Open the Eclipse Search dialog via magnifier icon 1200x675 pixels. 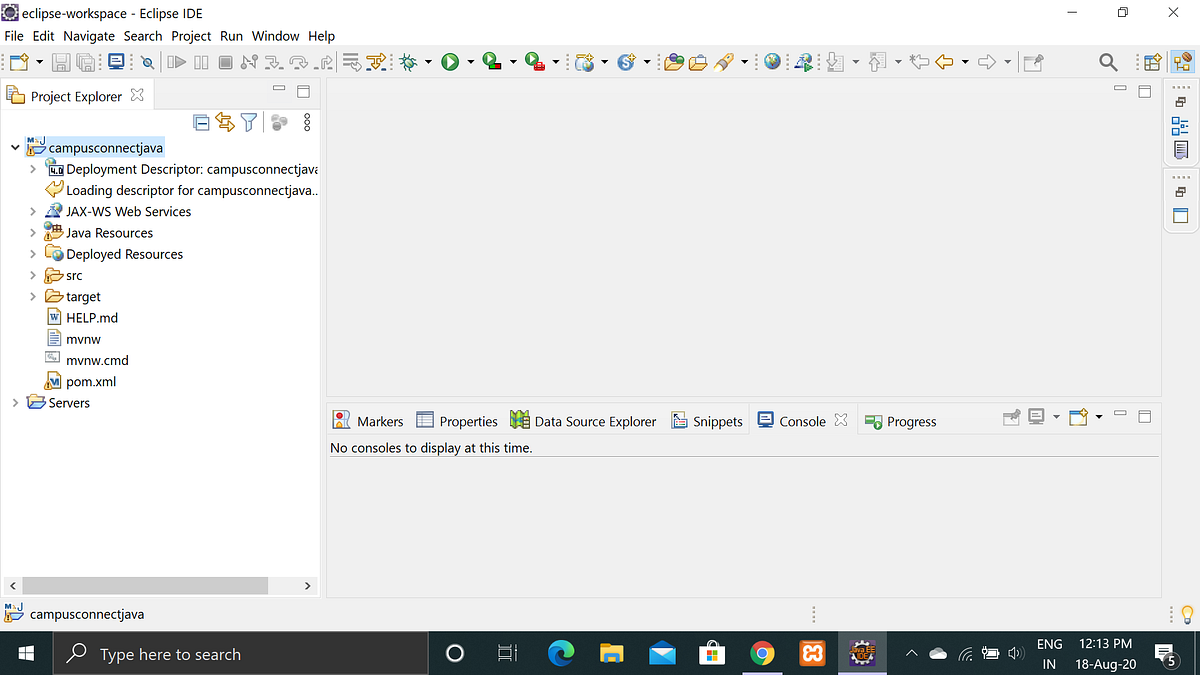pyautogui.click(x=1108, y=62)
